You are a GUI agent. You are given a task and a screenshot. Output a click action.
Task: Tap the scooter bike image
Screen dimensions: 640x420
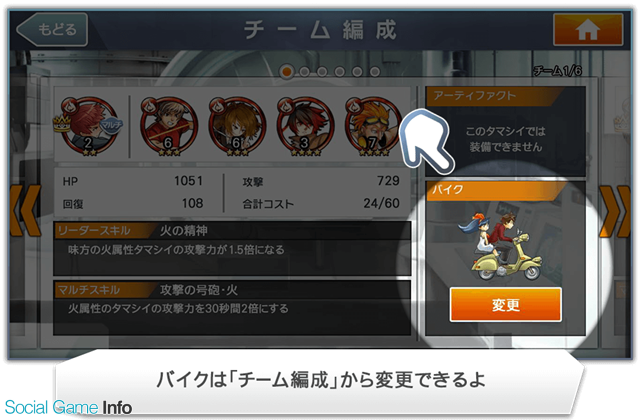[x=501, y=247]
